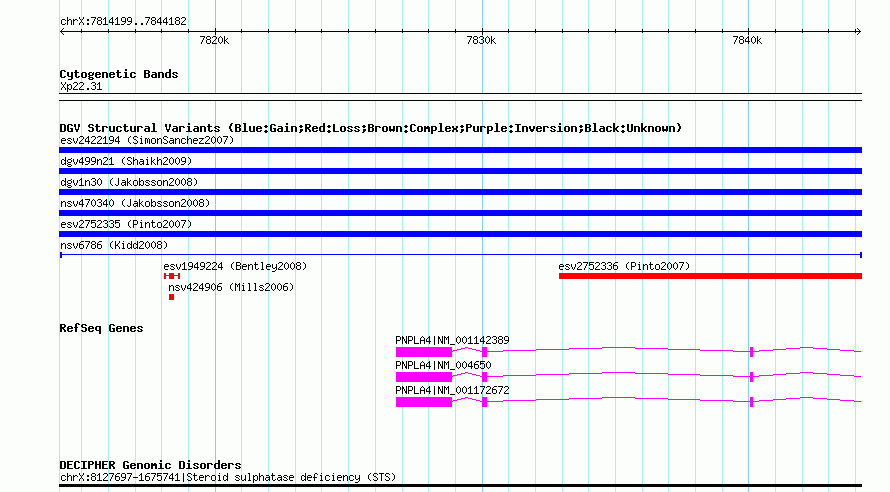The image size is (890, 492).
Task: Select the blue bar under esv2422194
Action: 460,150
